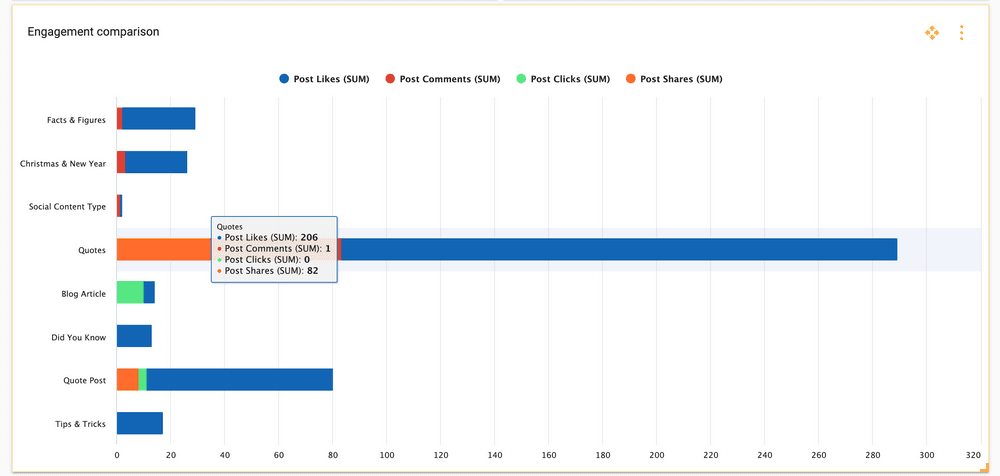Select the blue Quote Post likes segment
This screenshot has height=476, width=1000.
pyautogui.click(x=239, y=379)
